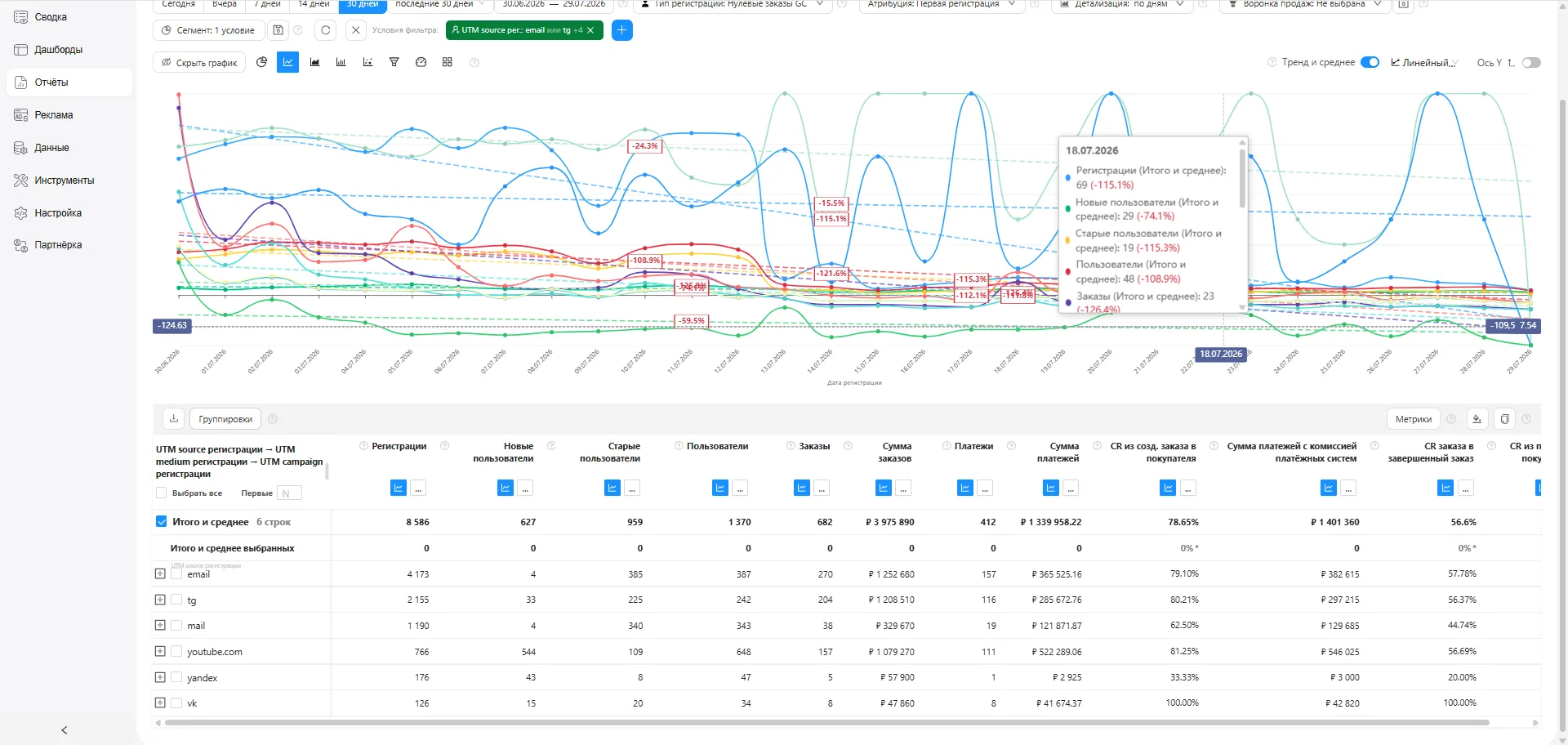This screenshot has width=1568, height=745.
Task: Select the yandex row checkbox
Action: coord(176,677)
